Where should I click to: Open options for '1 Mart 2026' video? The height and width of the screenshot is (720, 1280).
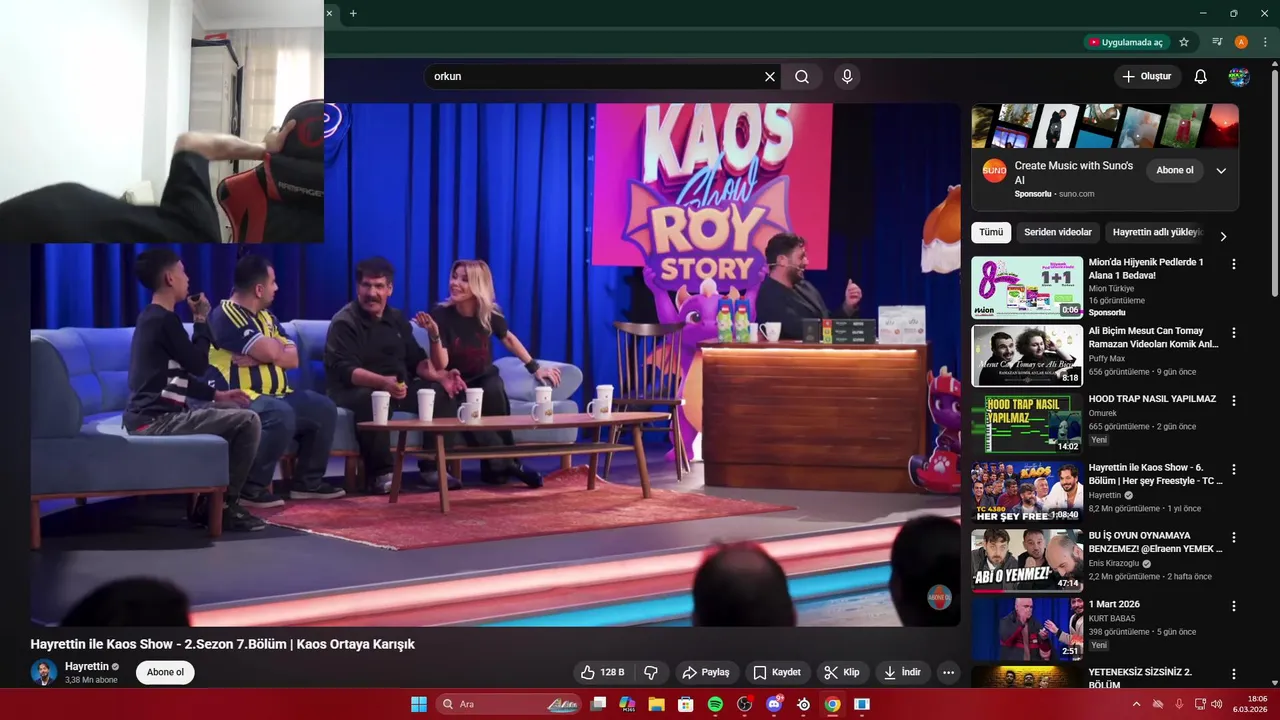[x=1233, y=606]
